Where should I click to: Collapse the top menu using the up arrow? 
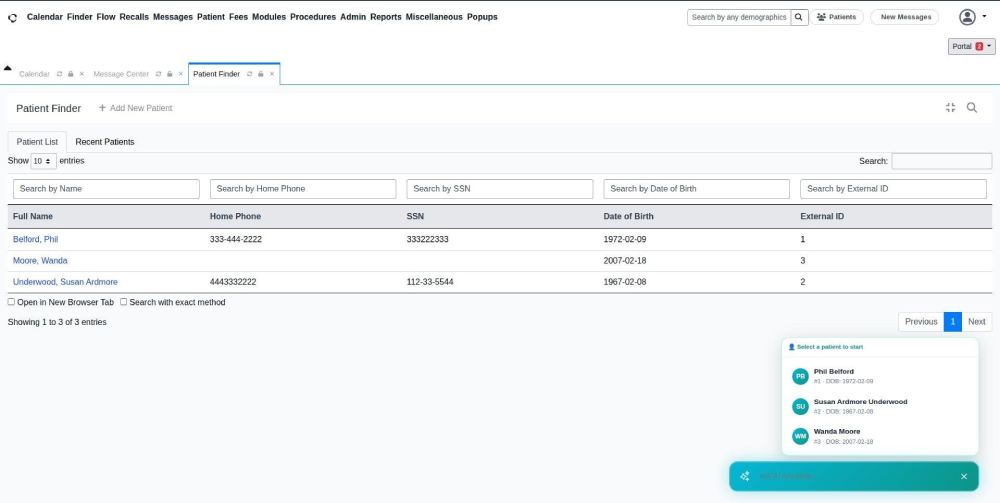[8, 68]
